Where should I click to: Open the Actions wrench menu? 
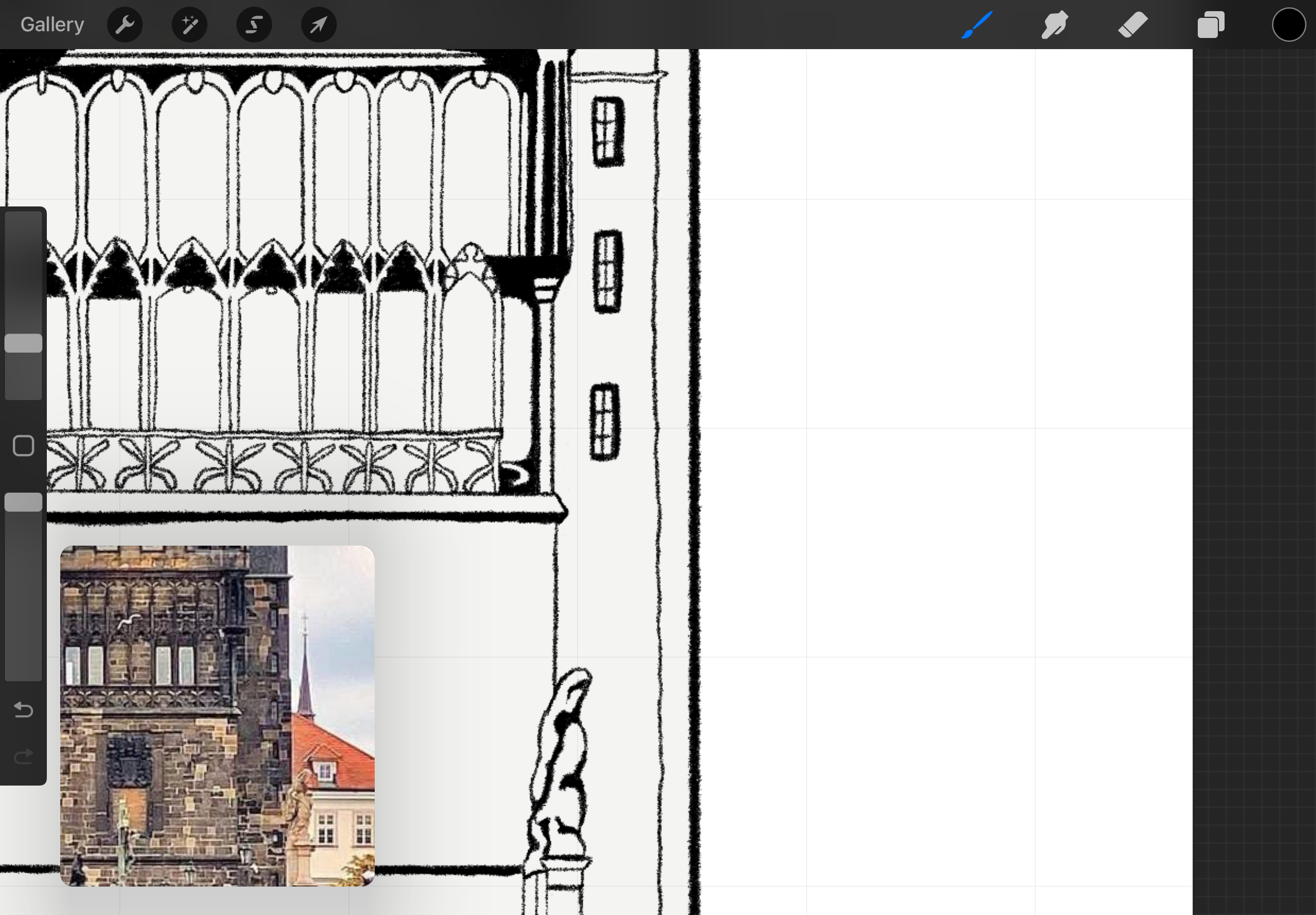point(124,25)
